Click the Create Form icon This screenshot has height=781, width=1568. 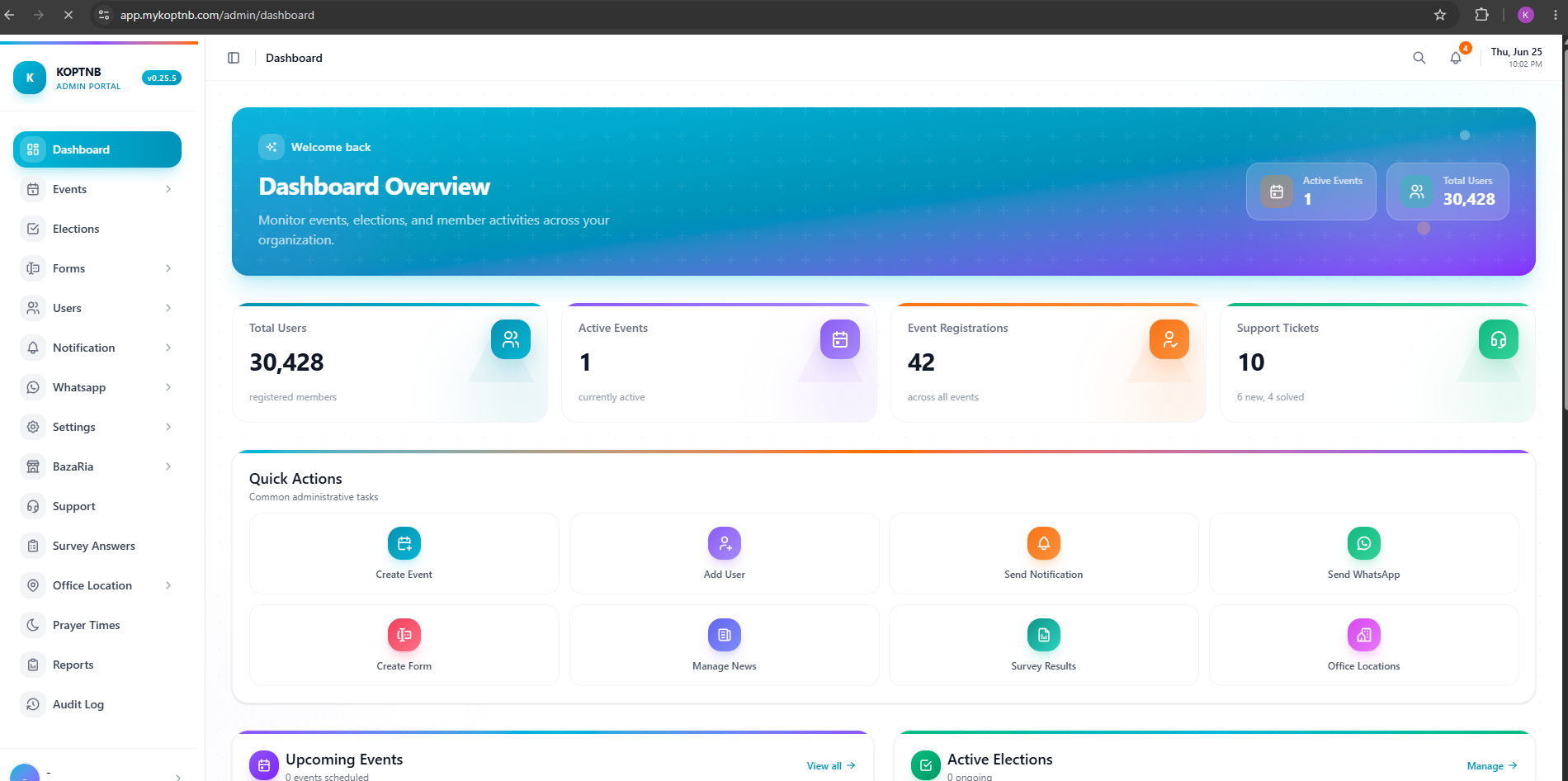[404, 635]
